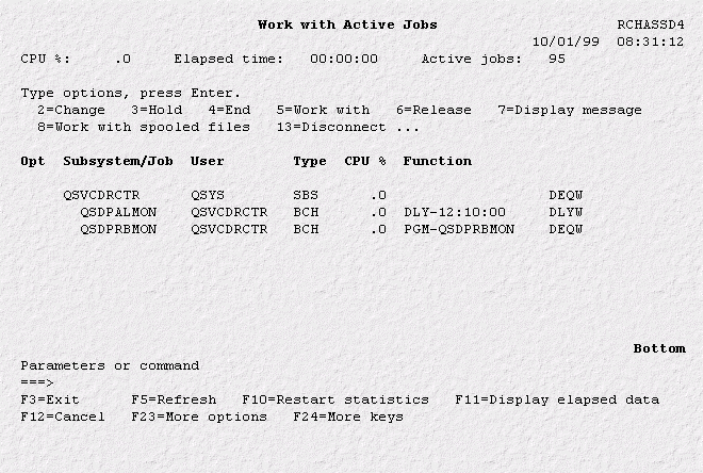Click the F3=Exit function key label

click(x=50, y=399)
